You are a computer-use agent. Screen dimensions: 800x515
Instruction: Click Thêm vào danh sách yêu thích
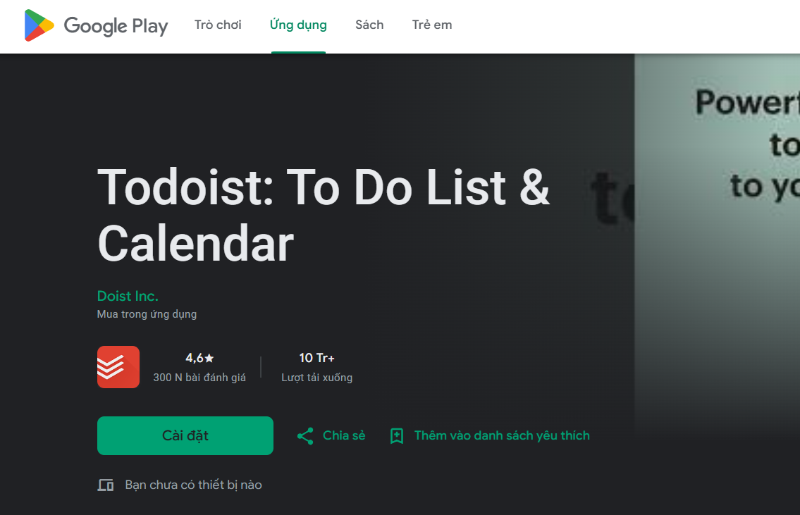pyautogui.click(x=502, y=435)
